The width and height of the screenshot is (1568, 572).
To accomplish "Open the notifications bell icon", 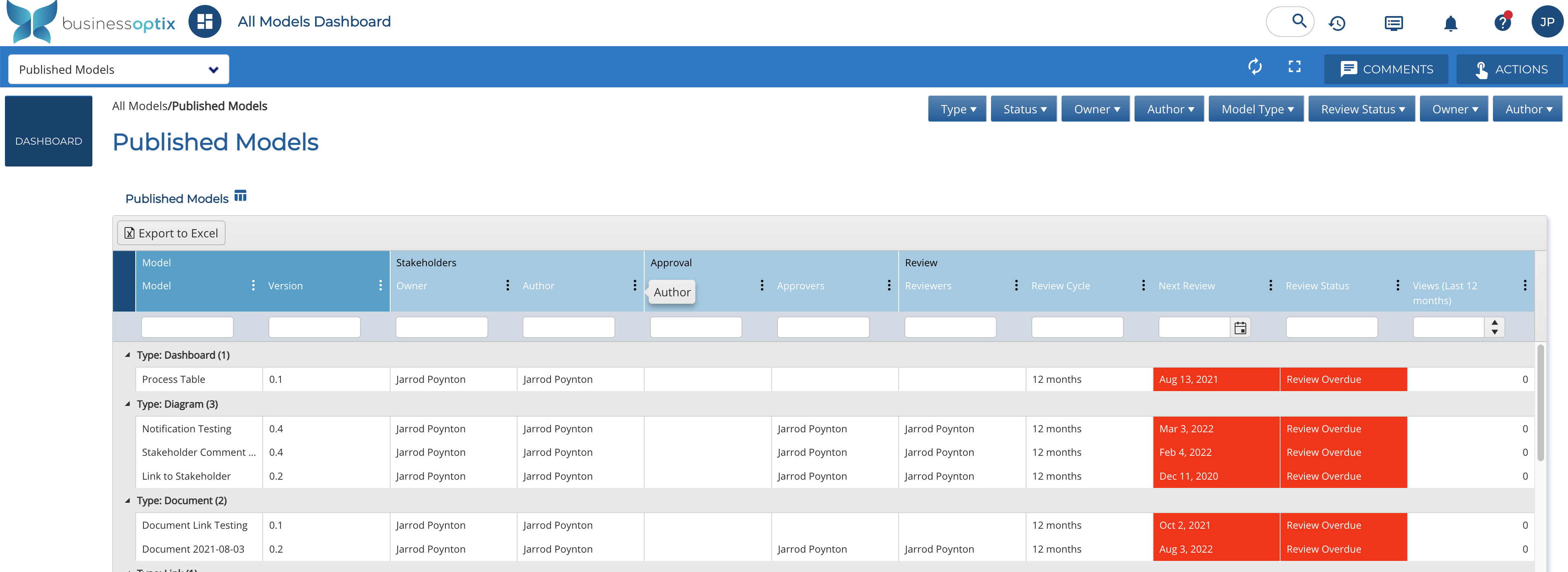I will [1450, 23].
